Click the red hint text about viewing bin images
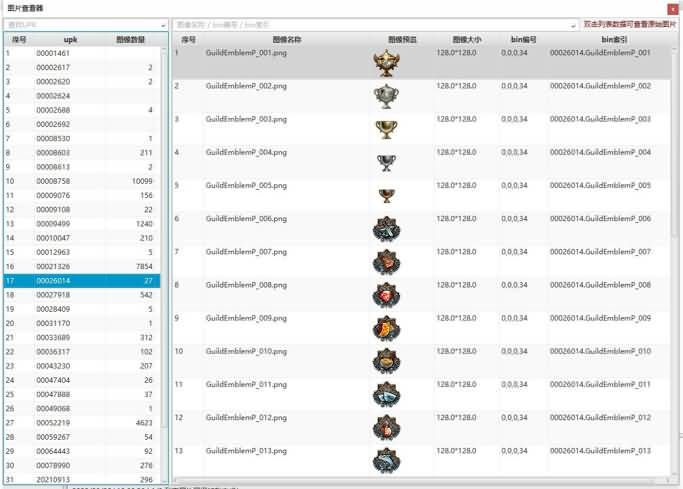 (629, 24)
